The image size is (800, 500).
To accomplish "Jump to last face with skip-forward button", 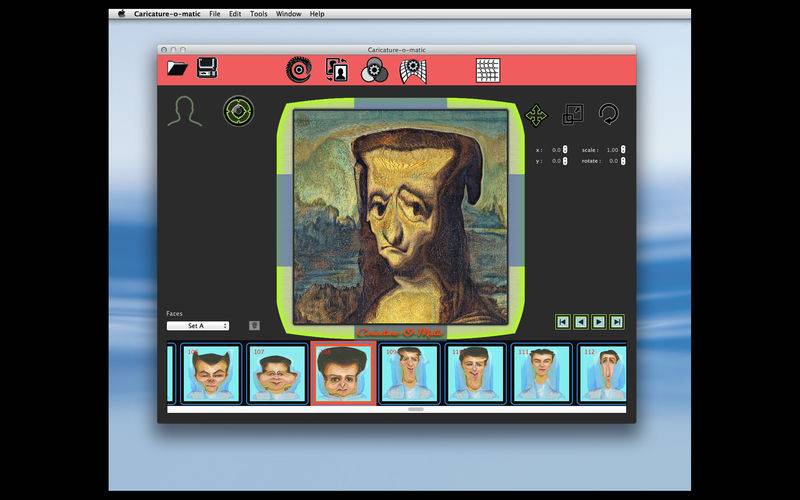I will pos(617,322).
